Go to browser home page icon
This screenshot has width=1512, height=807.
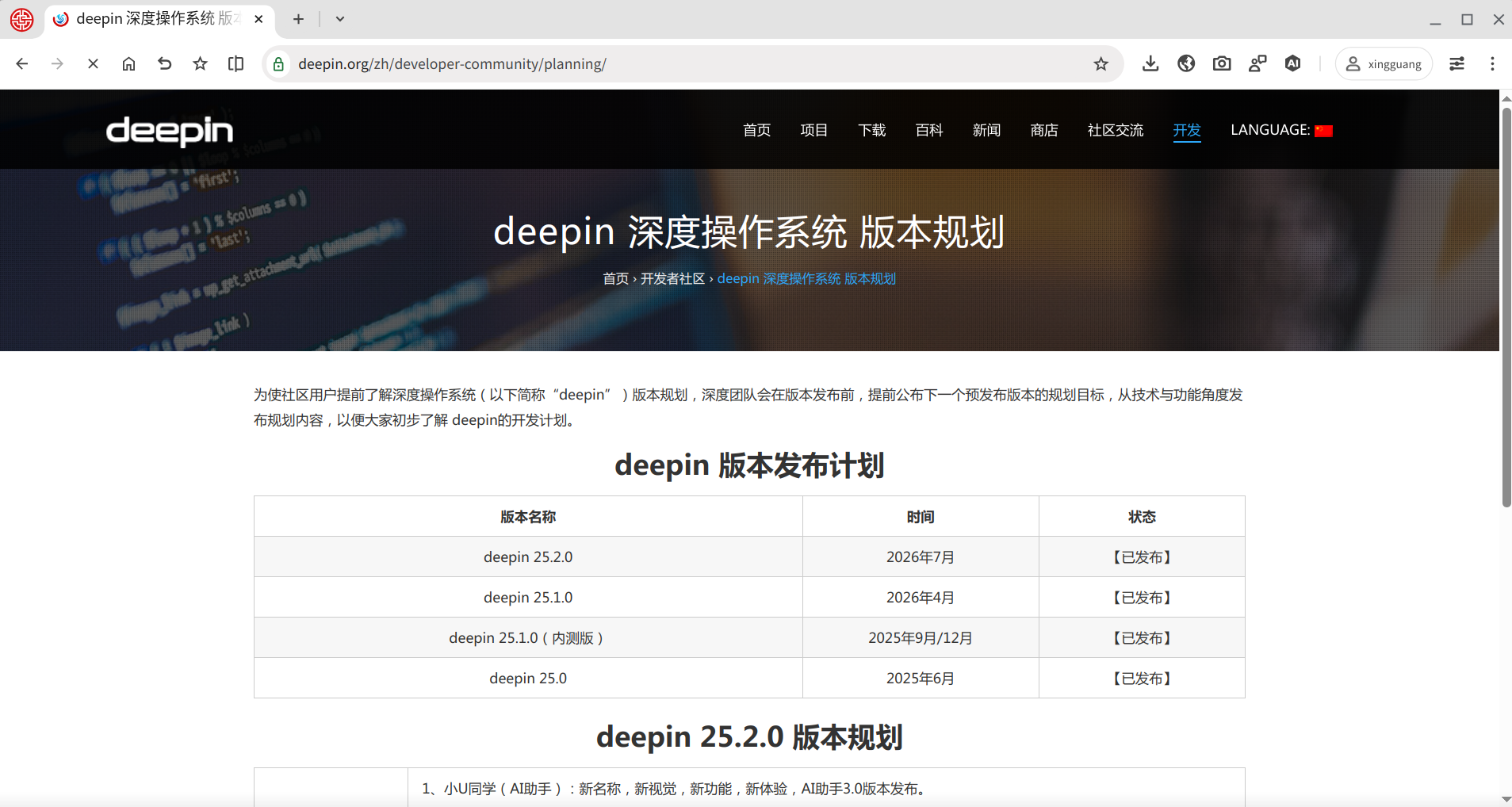[x=128, y=63]
